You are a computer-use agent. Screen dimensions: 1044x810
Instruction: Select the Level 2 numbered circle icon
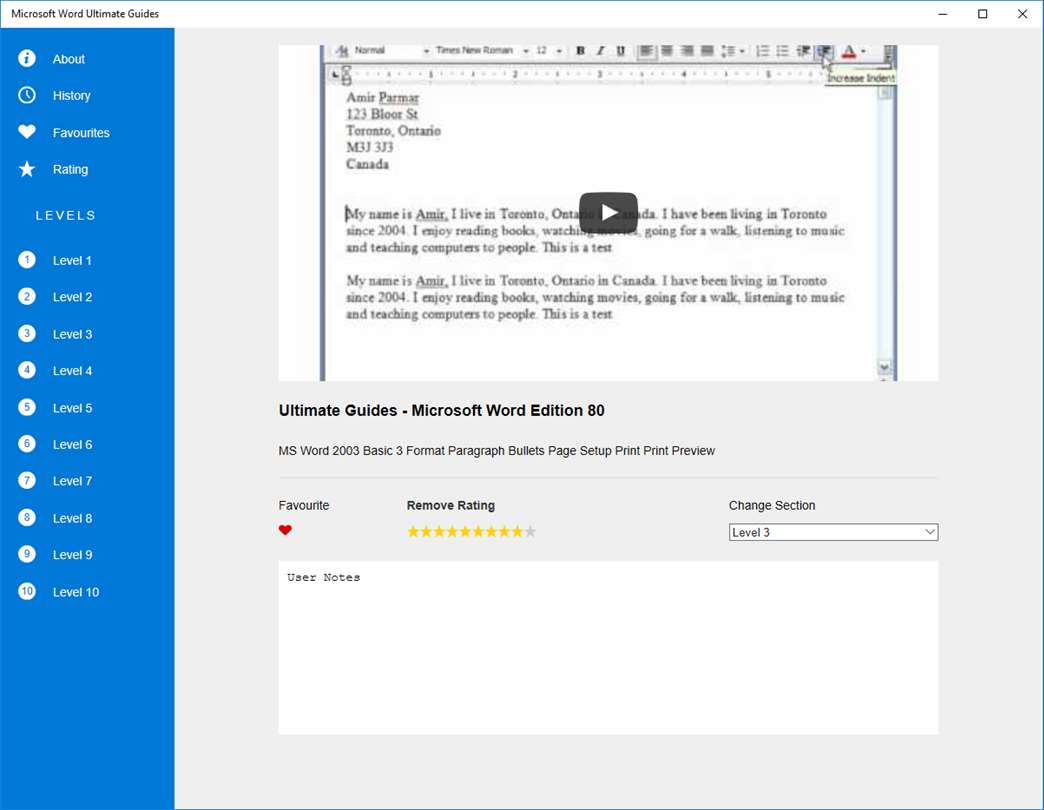click(x=27, y=296)
